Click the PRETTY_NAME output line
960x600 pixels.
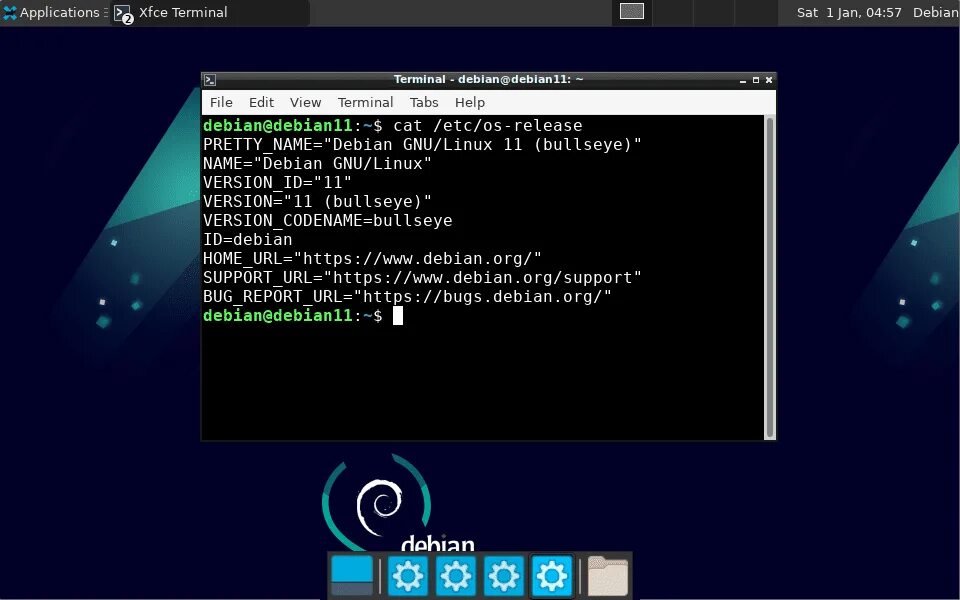pyautogui.click(x=422, y=144)
